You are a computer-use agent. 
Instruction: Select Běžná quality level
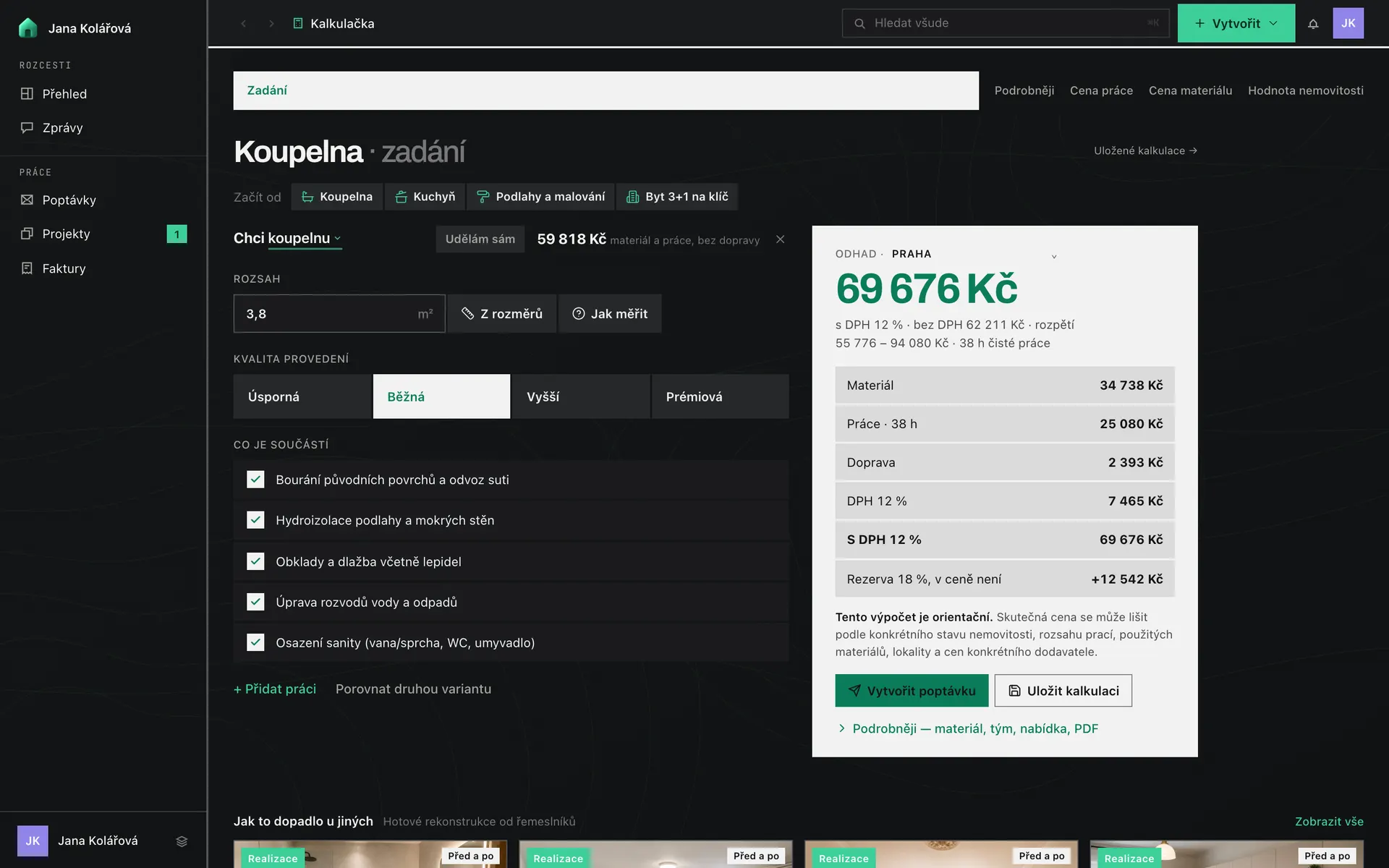(441, 396)
